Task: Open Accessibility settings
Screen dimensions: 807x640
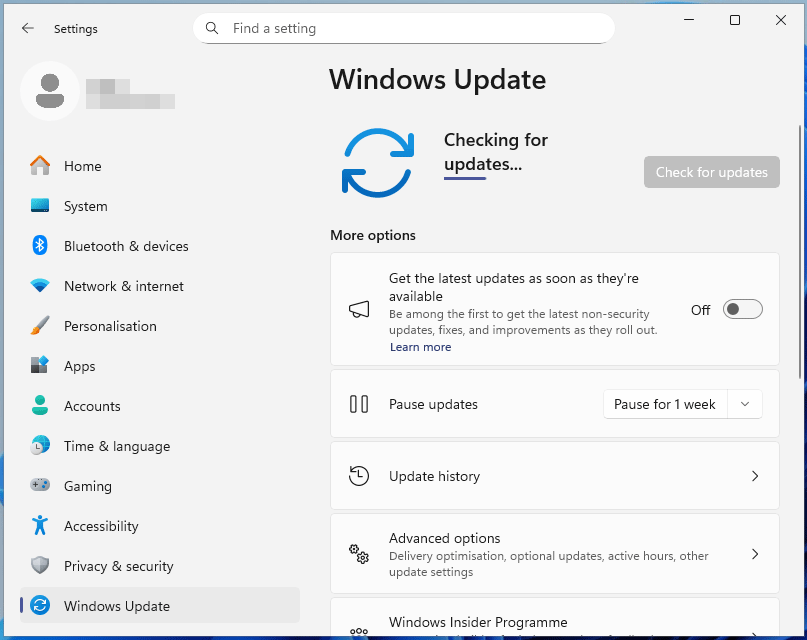Action: 160,525
